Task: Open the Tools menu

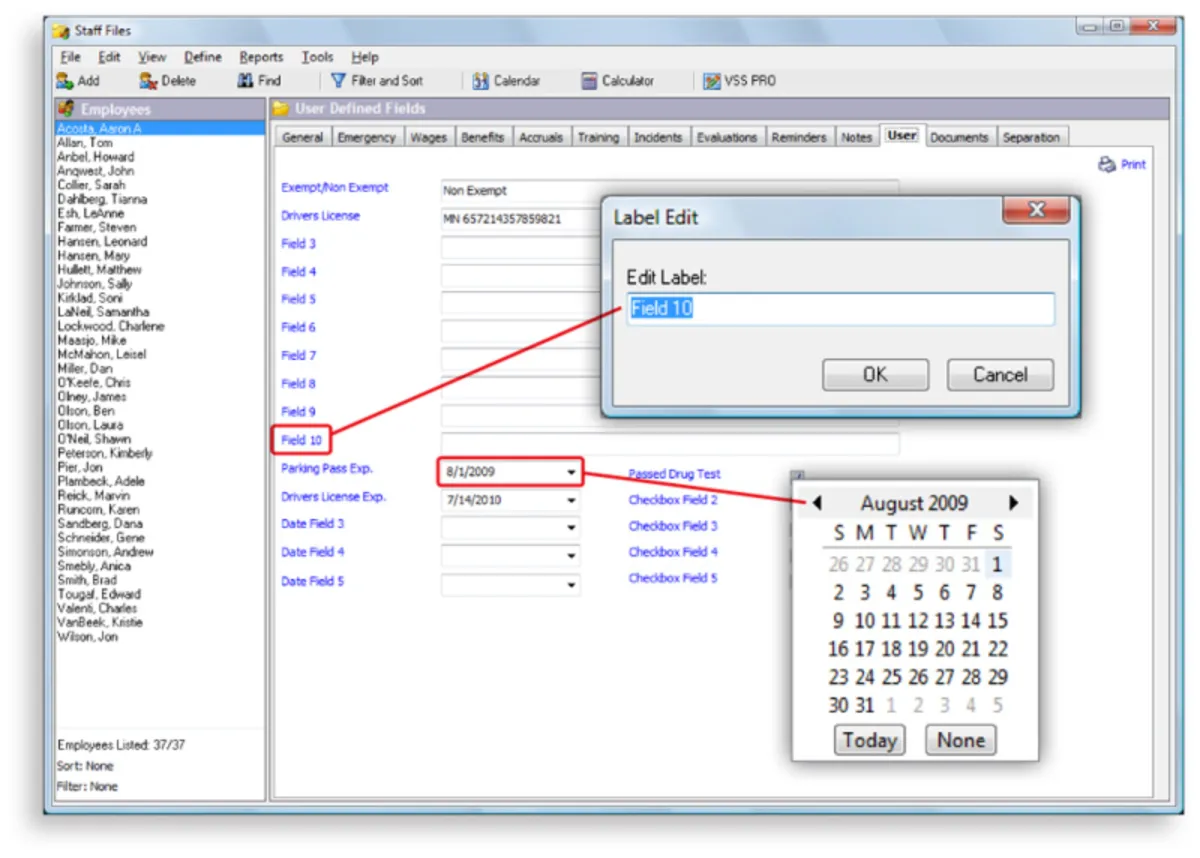Action: coord(318,57)
